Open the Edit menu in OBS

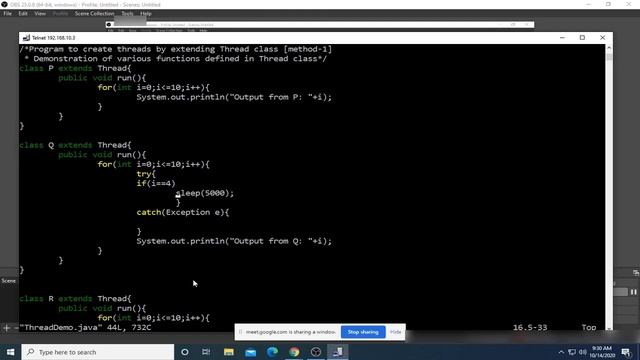pyautogui.click(x=23, y=13)
